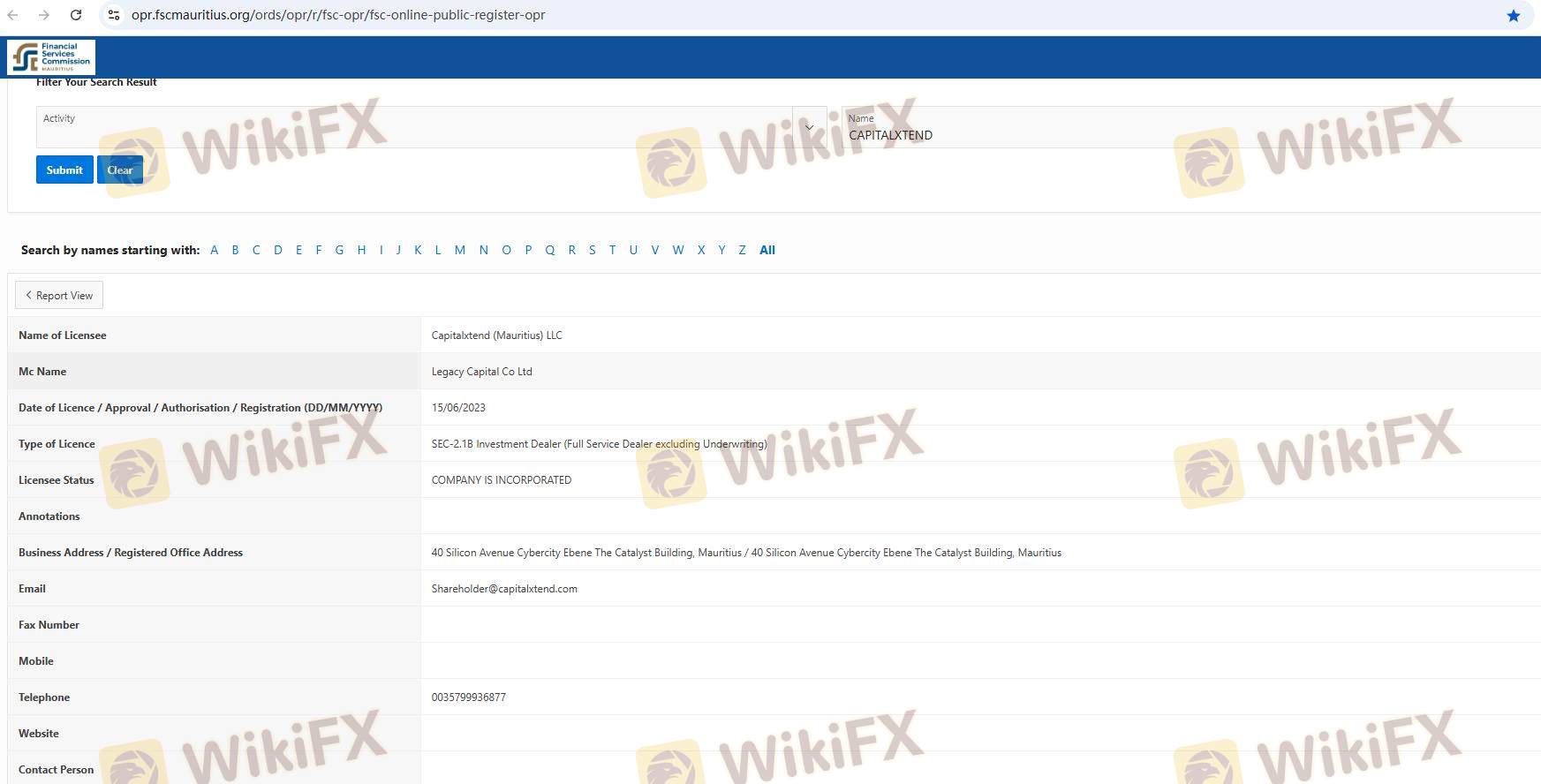Click the blue bookmark star

pyautogui.click(x=1514, y=15)
